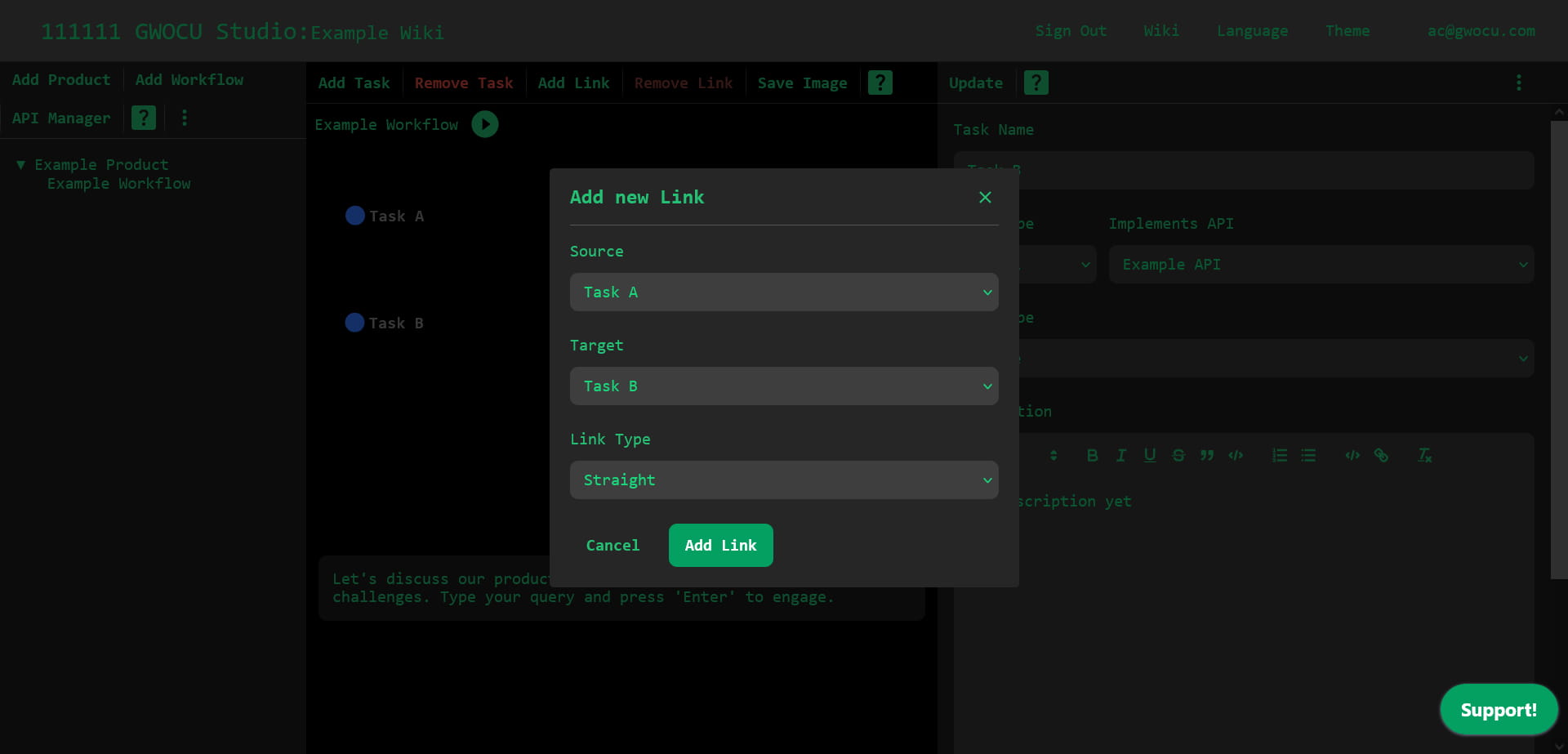This screenshot has width=1568, height=754.
Task: Select the Task A node circle
Action: [354, 216]
